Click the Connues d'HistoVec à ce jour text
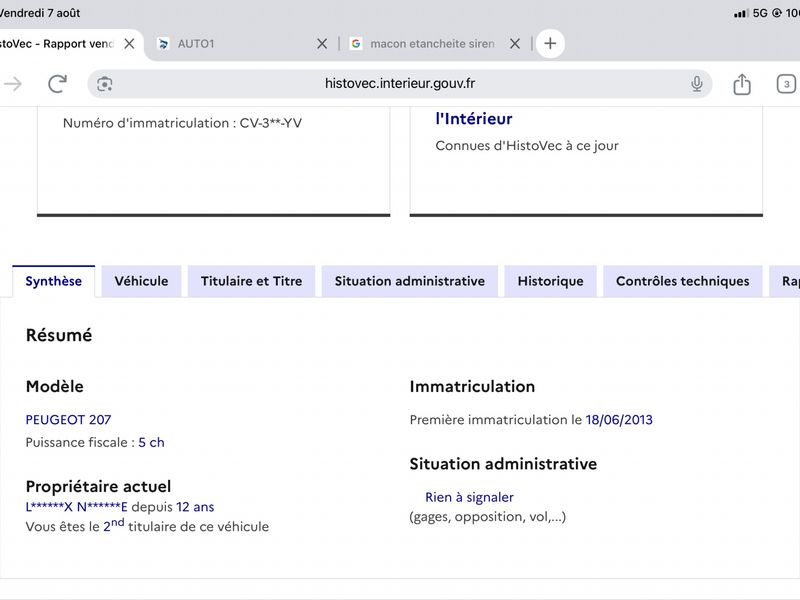 pyautogui.click(x=527, y=146)
